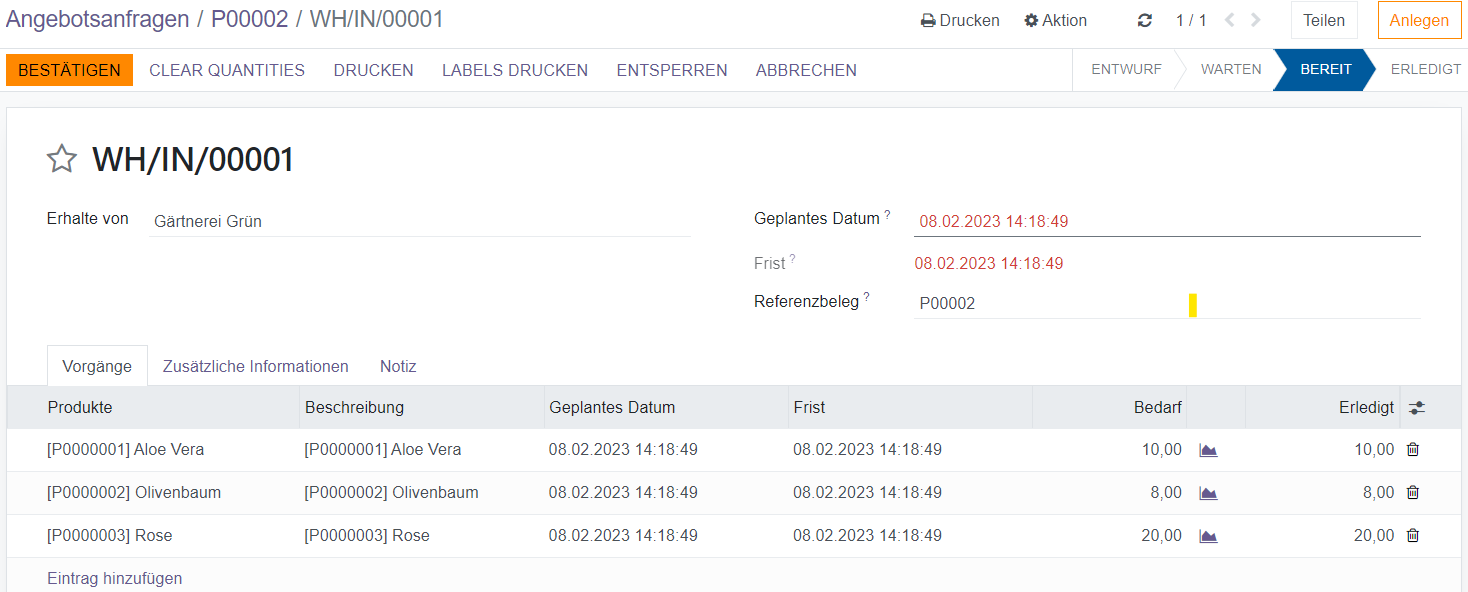
Task: Delete the Rose line with trash icon
Action: click(1412, 536)
